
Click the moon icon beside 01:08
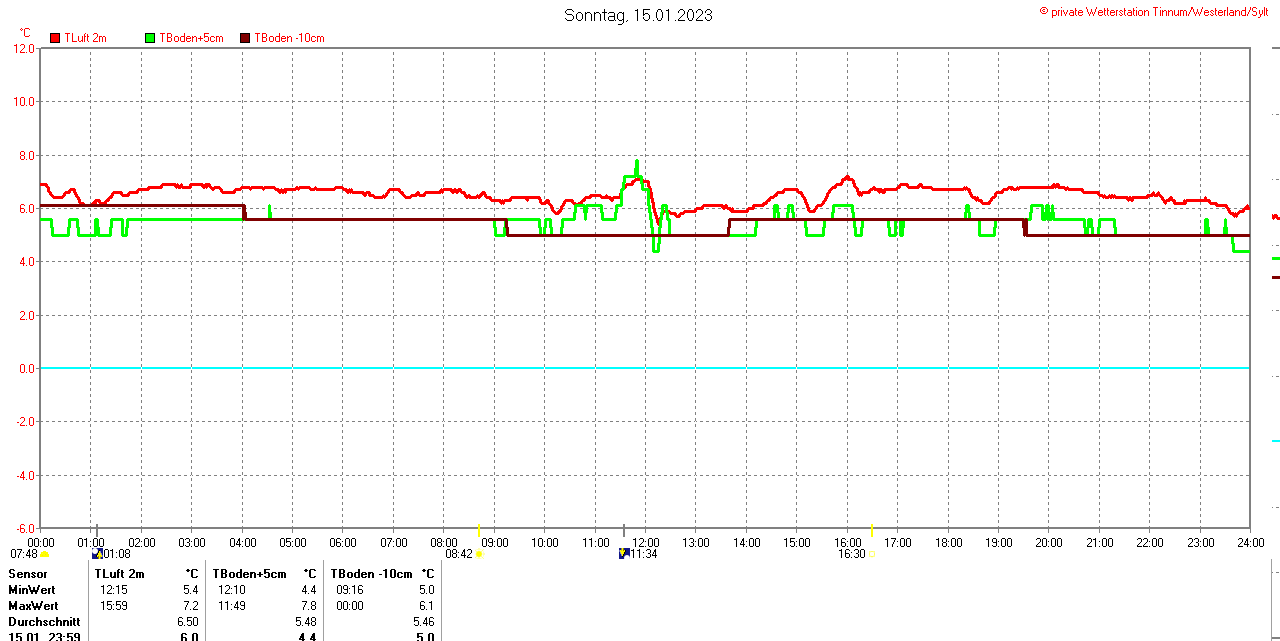pos(97,554)
